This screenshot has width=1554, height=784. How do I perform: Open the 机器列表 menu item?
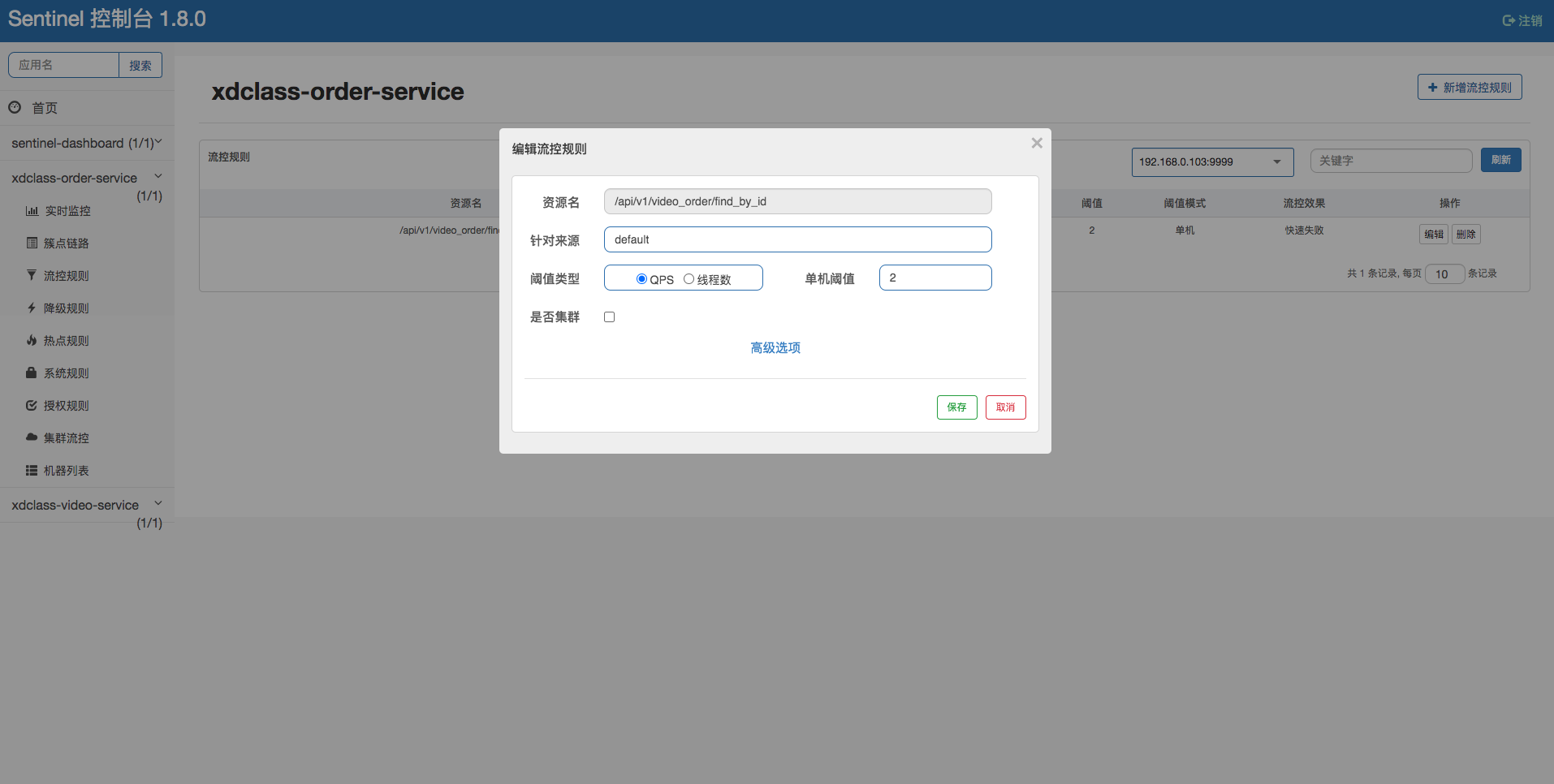(66, 471)
